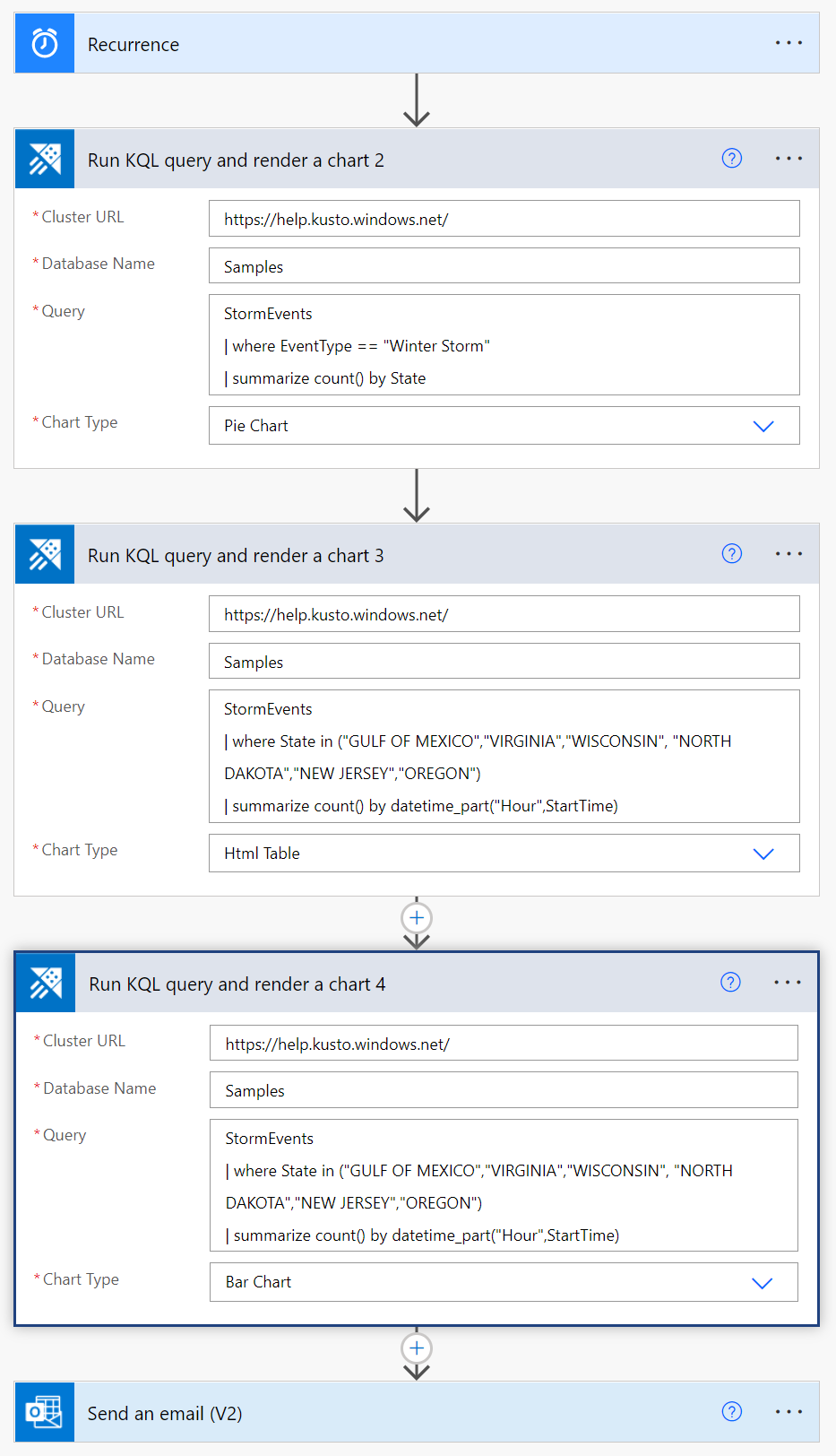The height and width of the screenshot is (1456, 836).
Task: Edit the query box in chart 3 step
Action: (x=504, y=757)
